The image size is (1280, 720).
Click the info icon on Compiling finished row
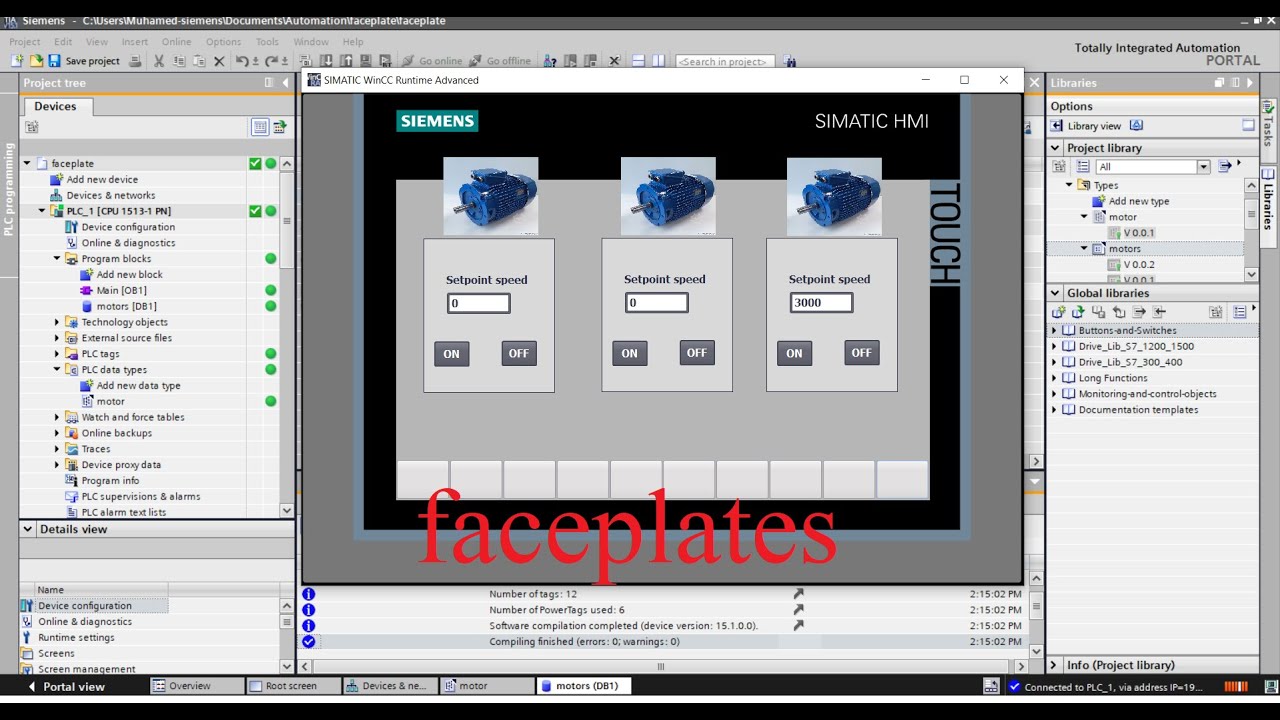point(309,642)
